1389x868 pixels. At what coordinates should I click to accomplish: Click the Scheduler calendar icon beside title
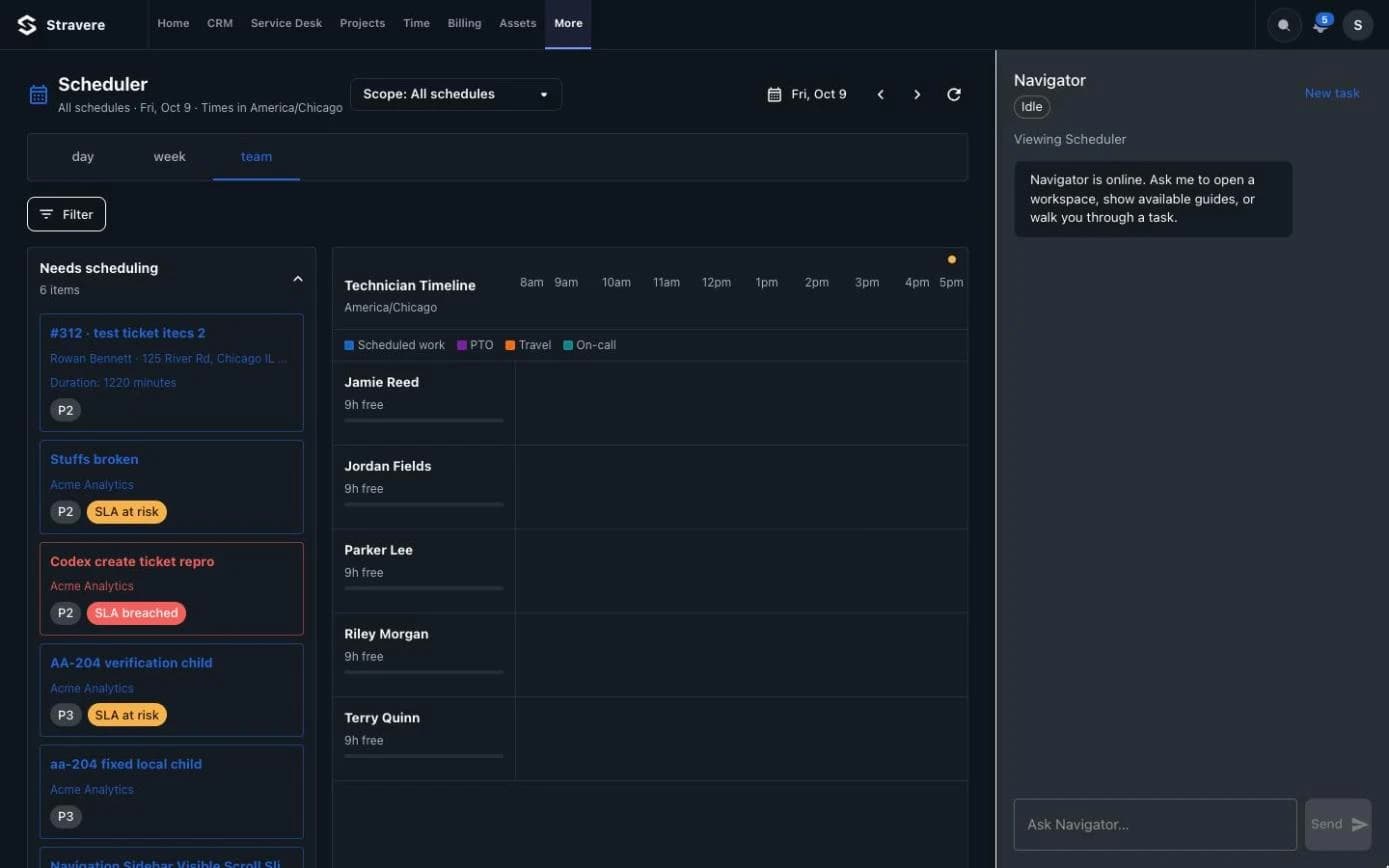(38, 95)
